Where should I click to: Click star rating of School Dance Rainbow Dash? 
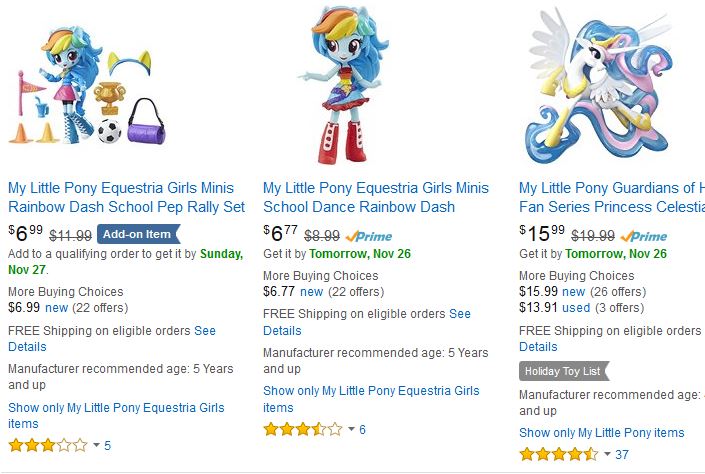pyautogui.click(x=303, y=429)
